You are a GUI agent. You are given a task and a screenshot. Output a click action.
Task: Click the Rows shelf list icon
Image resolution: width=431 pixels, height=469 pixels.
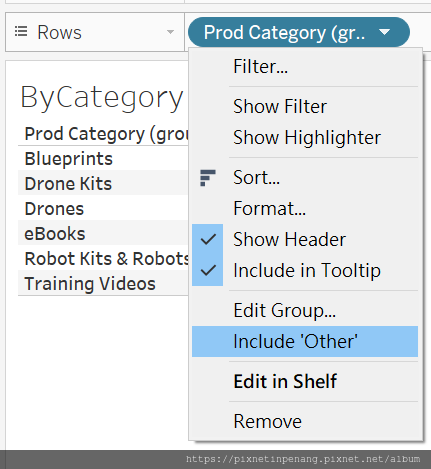(x=21, y=32)
